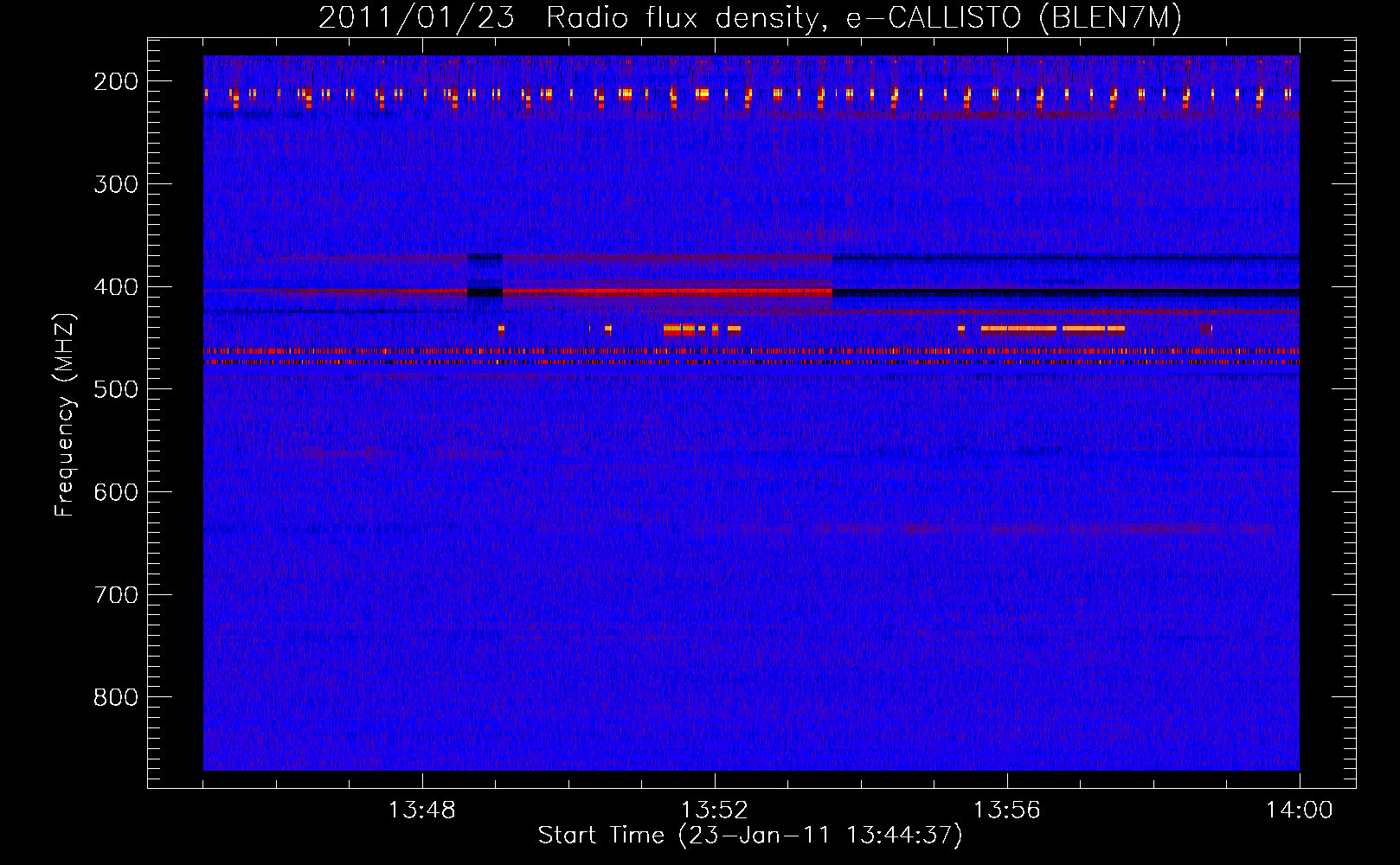The width and height of the screenshot is (1400, 865).
Task: Select the 'Frequency (MHZ)' axis label
Action: [x=65, y=414]
